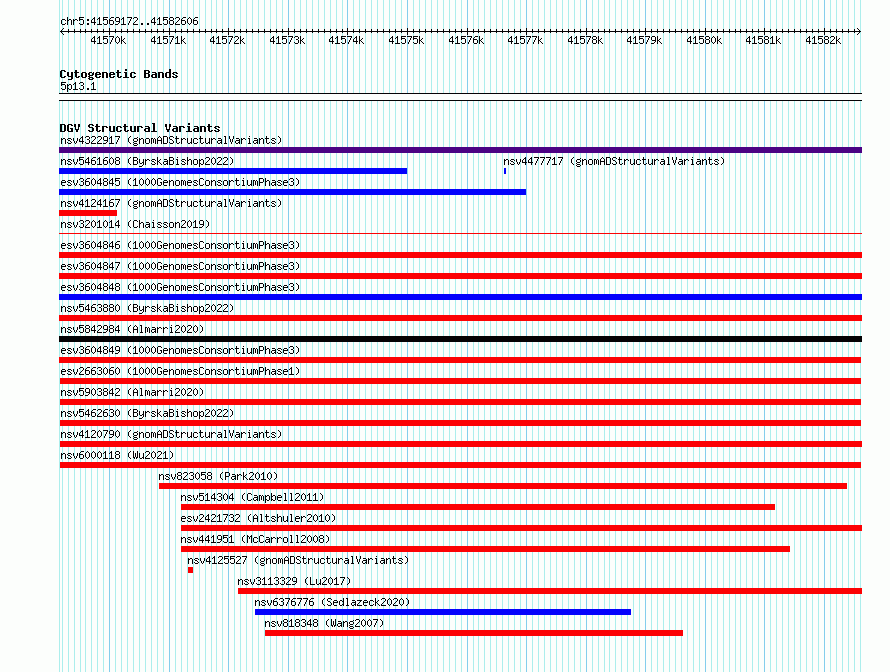
Task: Select the 5p13.1 cytogenetic band label
Action: click(x=78, y=86)
